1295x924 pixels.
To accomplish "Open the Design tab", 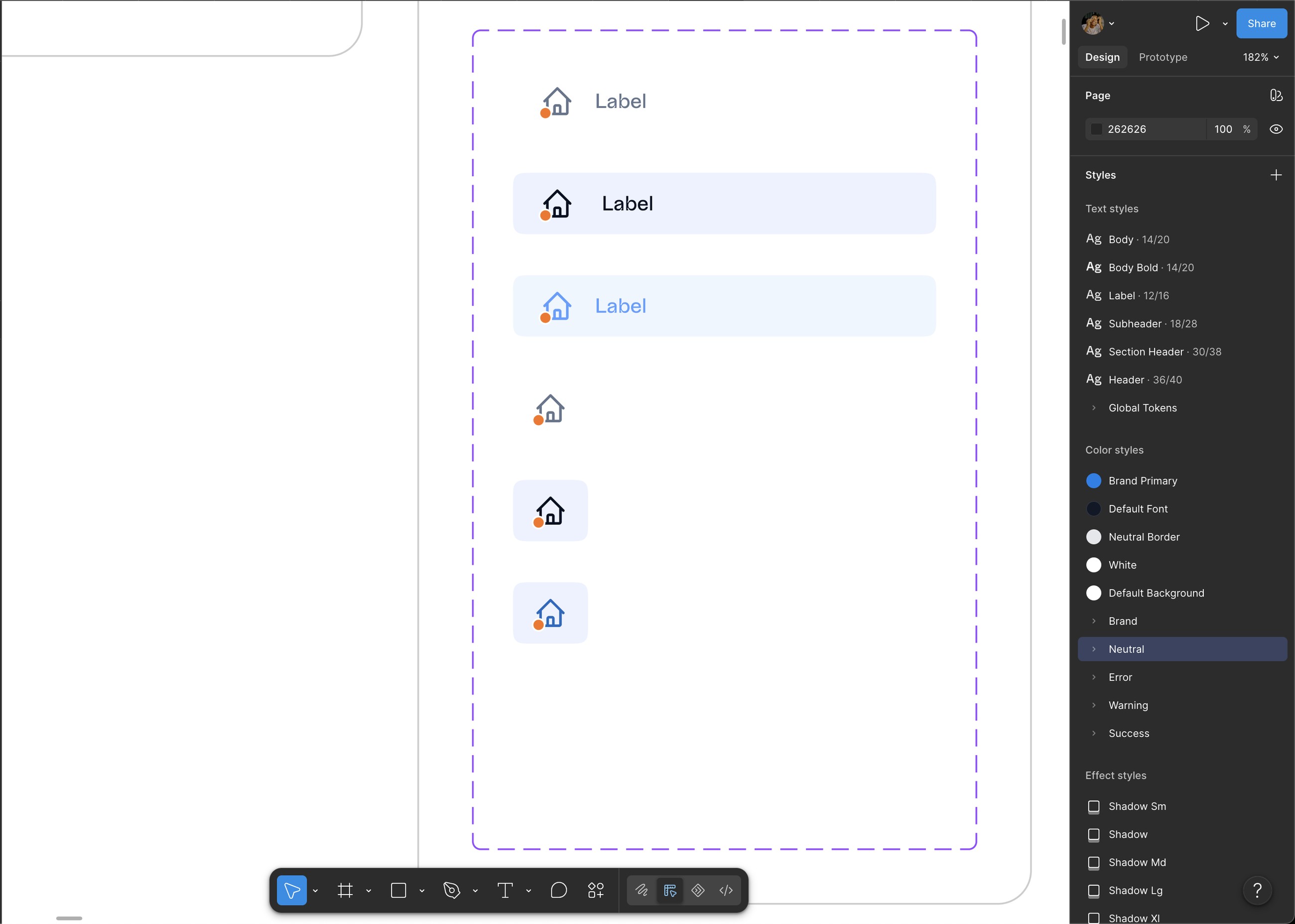I will pos(1102,57).
